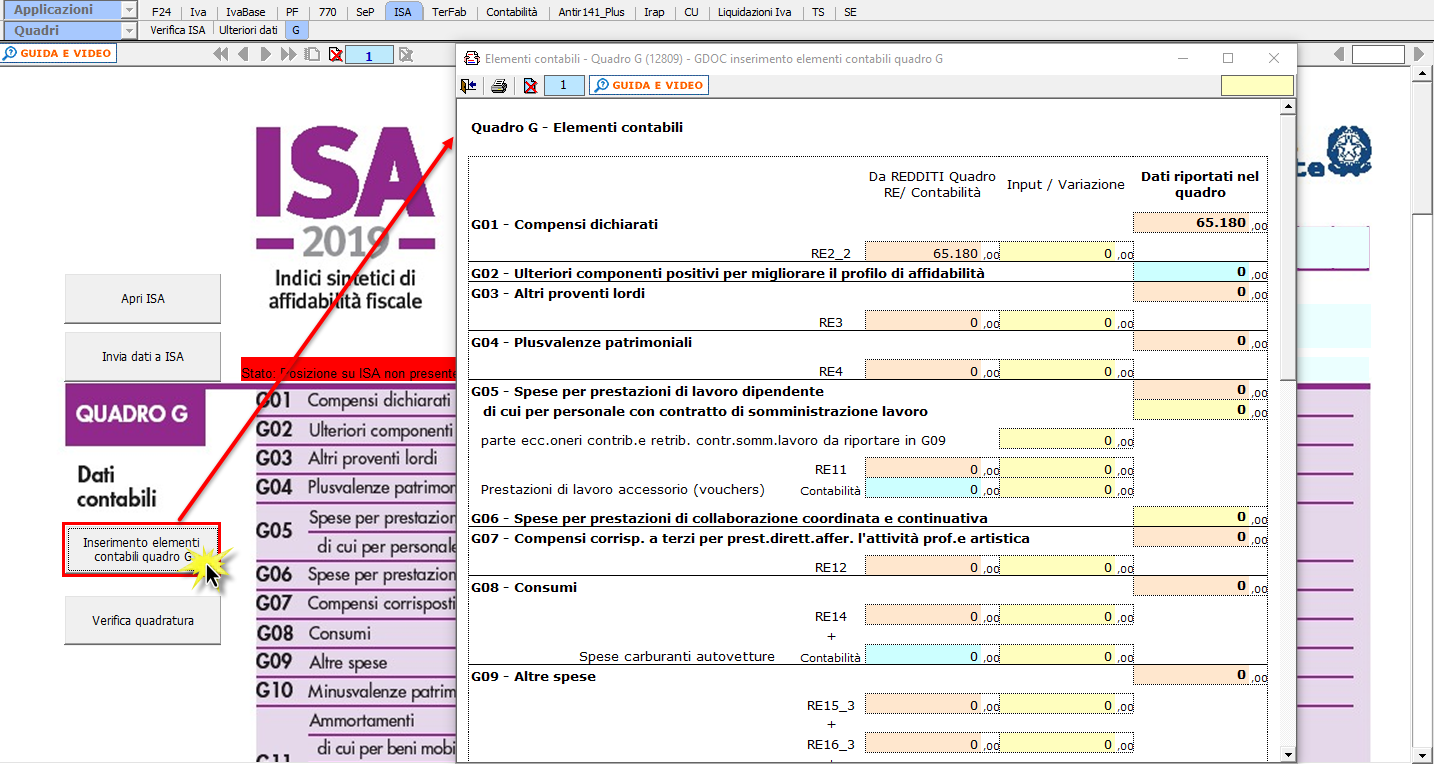This screenshot has width=1434, height=764.
Task: Go to next record in main toolbar
Action: (x=266, y=54)
